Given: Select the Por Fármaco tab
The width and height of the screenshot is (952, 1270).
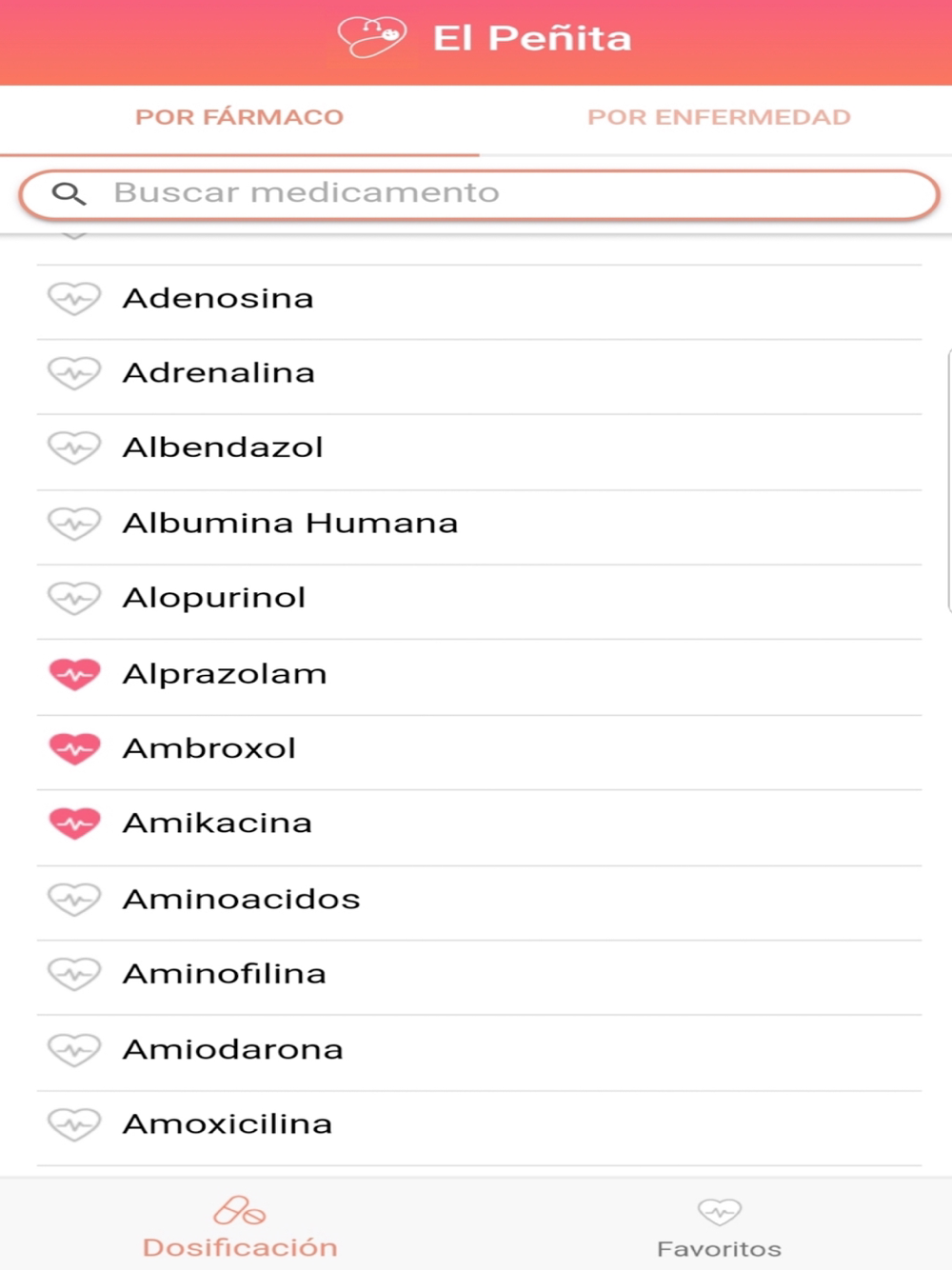Looking at the screenshot, I should click(x=239, y=117).
